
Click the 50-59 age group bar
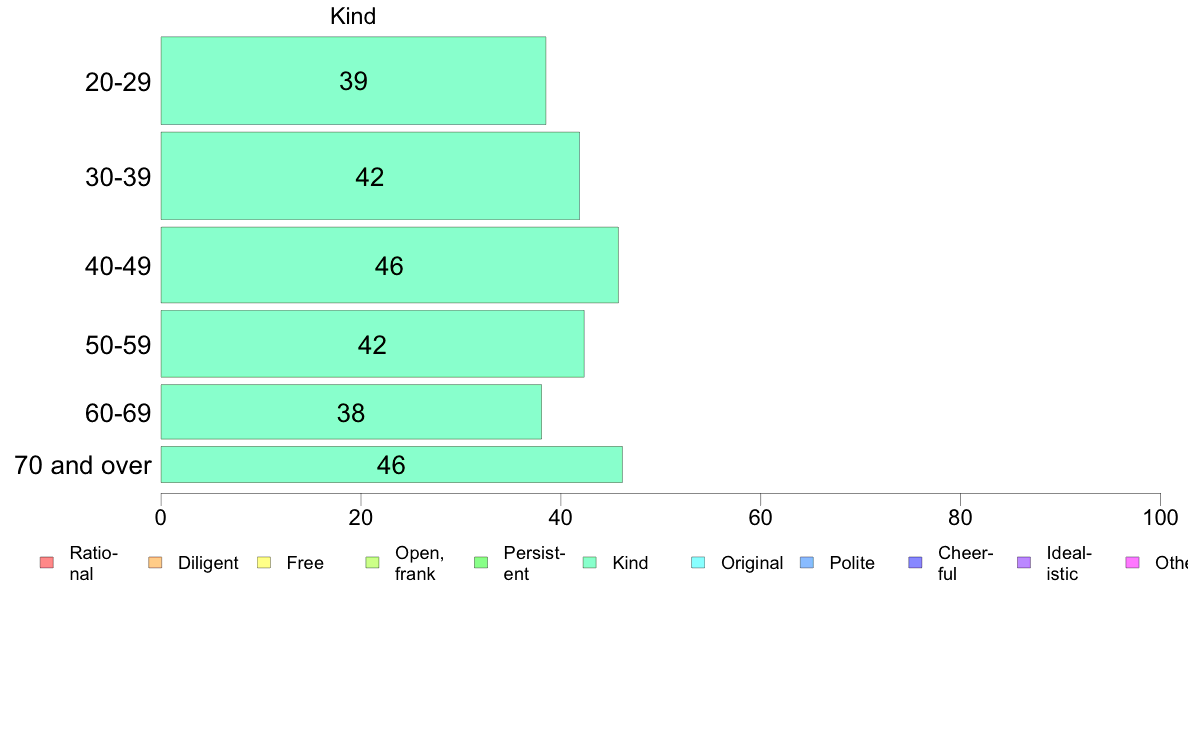click(372, 344)
